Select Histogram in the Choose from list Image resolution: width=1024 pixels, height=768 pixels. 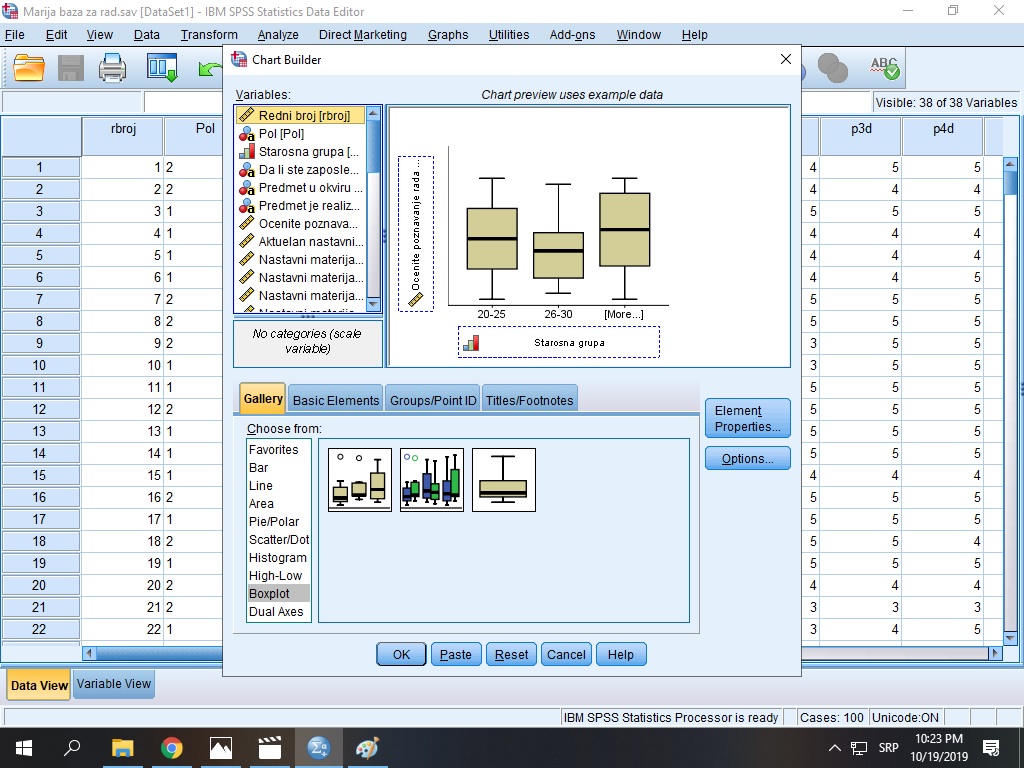[278, 558]
